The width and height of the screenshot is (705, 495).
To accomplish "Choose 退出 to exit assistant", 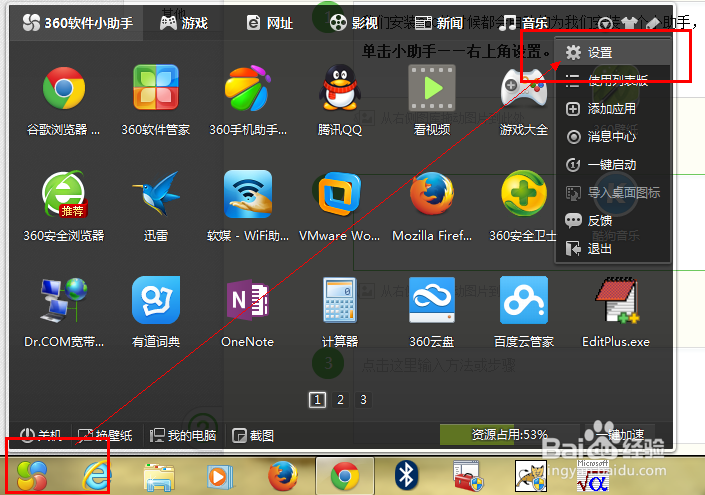I will 612,248.
